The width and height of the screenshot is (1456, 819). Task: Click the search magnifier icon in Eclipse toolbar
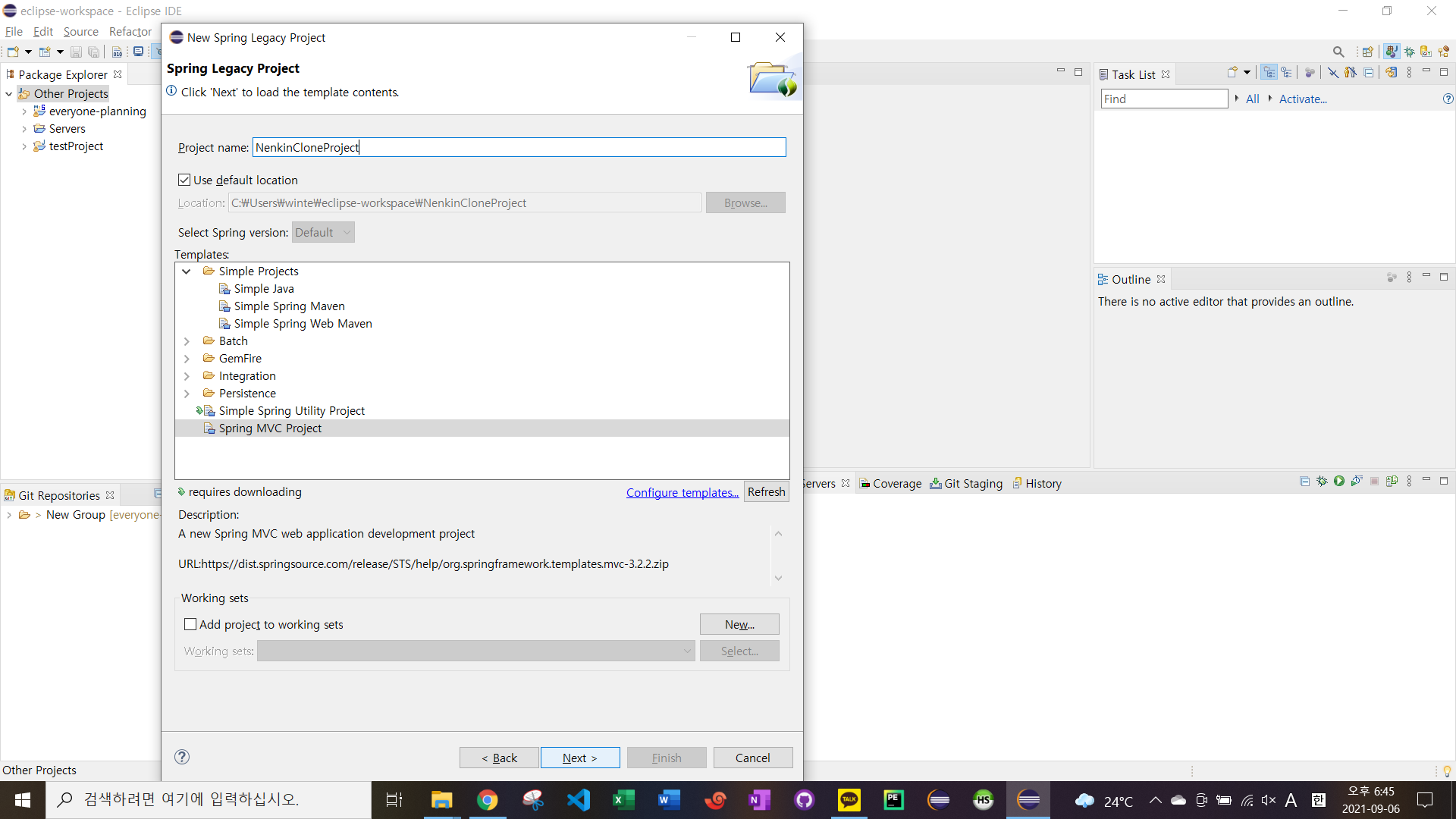pos(1338,52)
